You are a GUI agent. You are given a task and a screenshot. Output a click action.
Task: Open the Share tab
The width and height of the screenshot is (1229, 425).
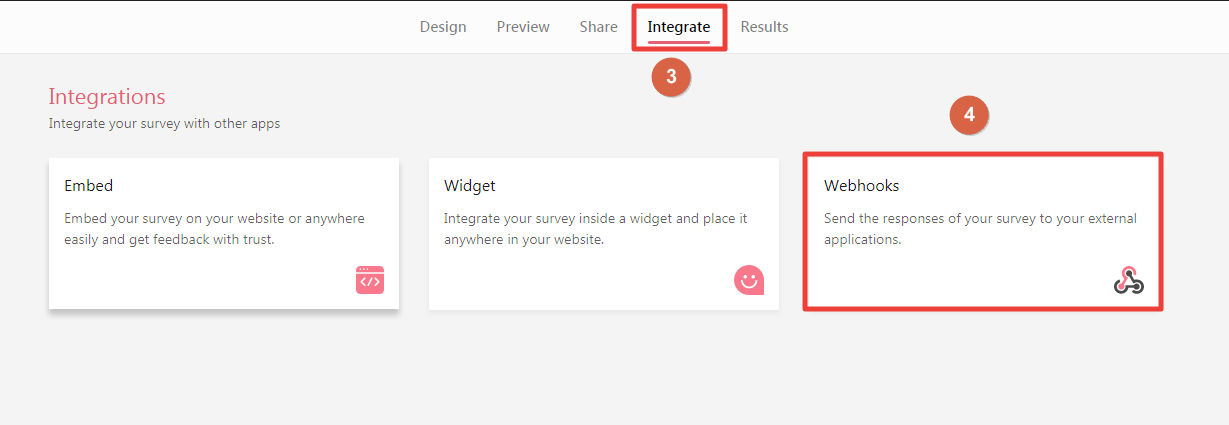click(x=598, y=27)
